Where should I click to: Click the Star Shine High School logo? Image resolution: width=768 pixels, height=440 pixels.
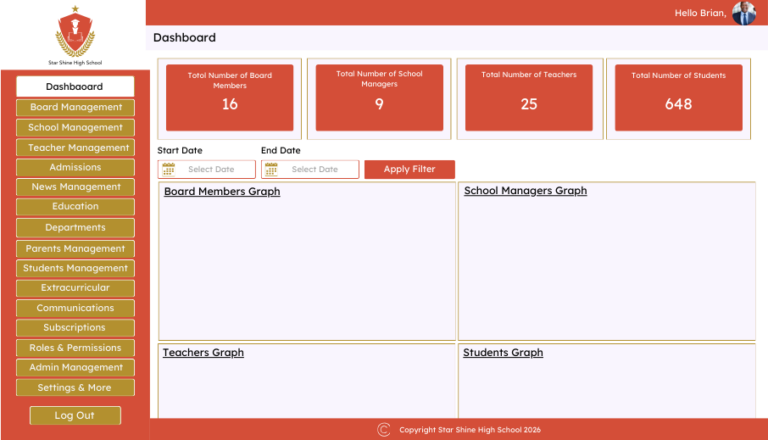[x=74, y=32]
